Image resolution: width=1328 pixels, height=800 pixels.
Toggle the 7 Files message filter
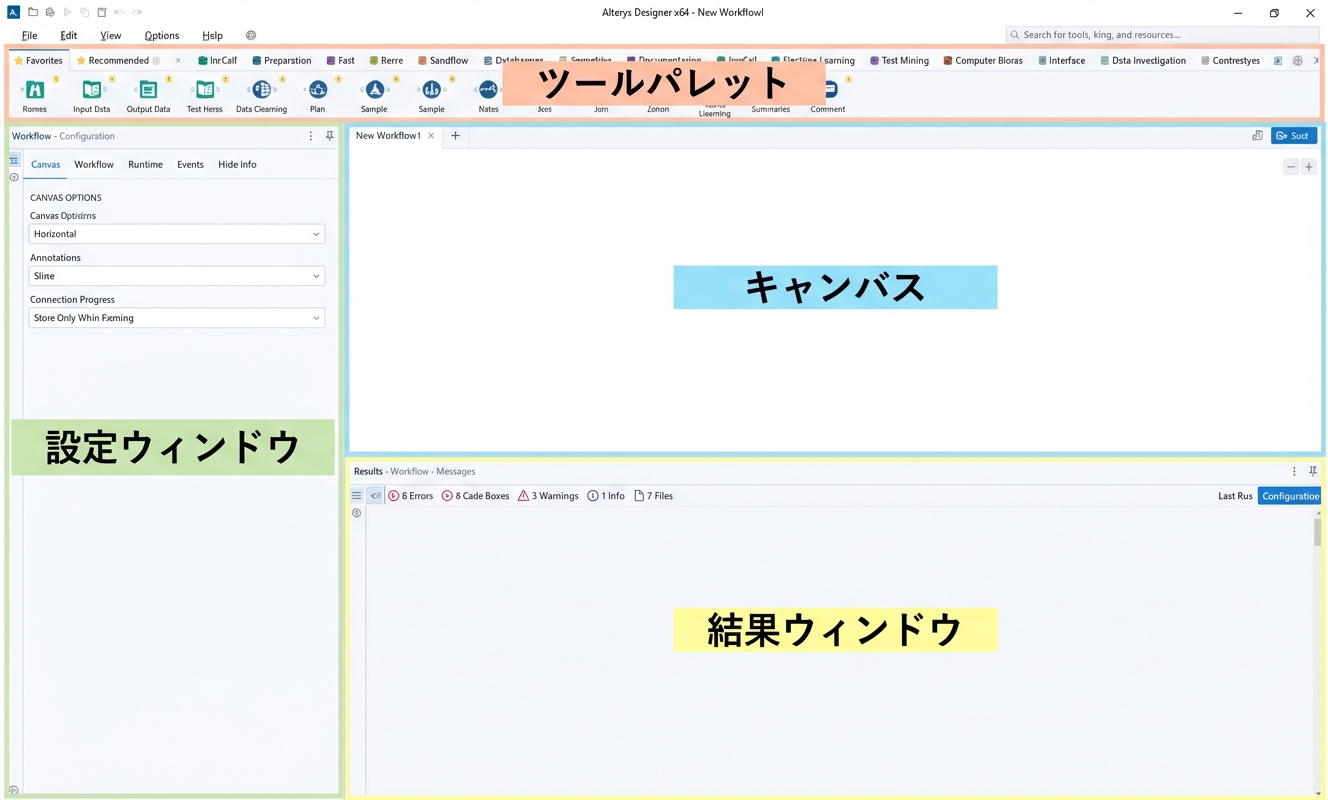pyautogui.click(x=654, y=496)
